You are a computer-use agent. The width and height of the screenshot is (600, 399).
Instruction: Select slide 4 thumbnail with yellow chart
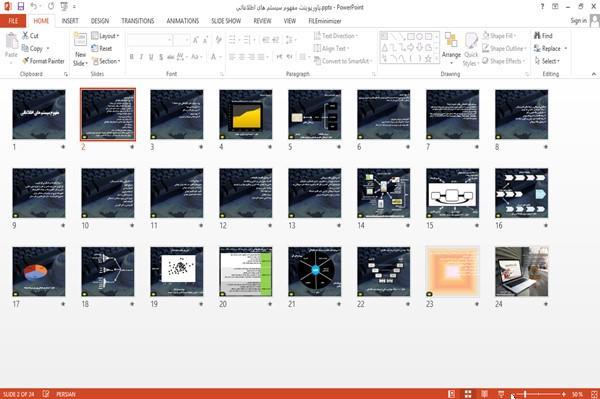[246, 114]
